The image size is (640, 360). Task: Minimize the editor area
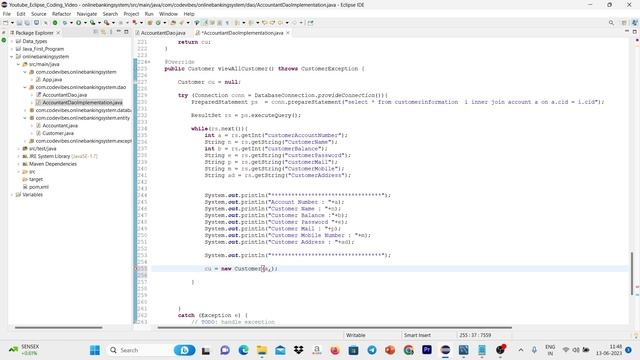[x=627, y=32]
